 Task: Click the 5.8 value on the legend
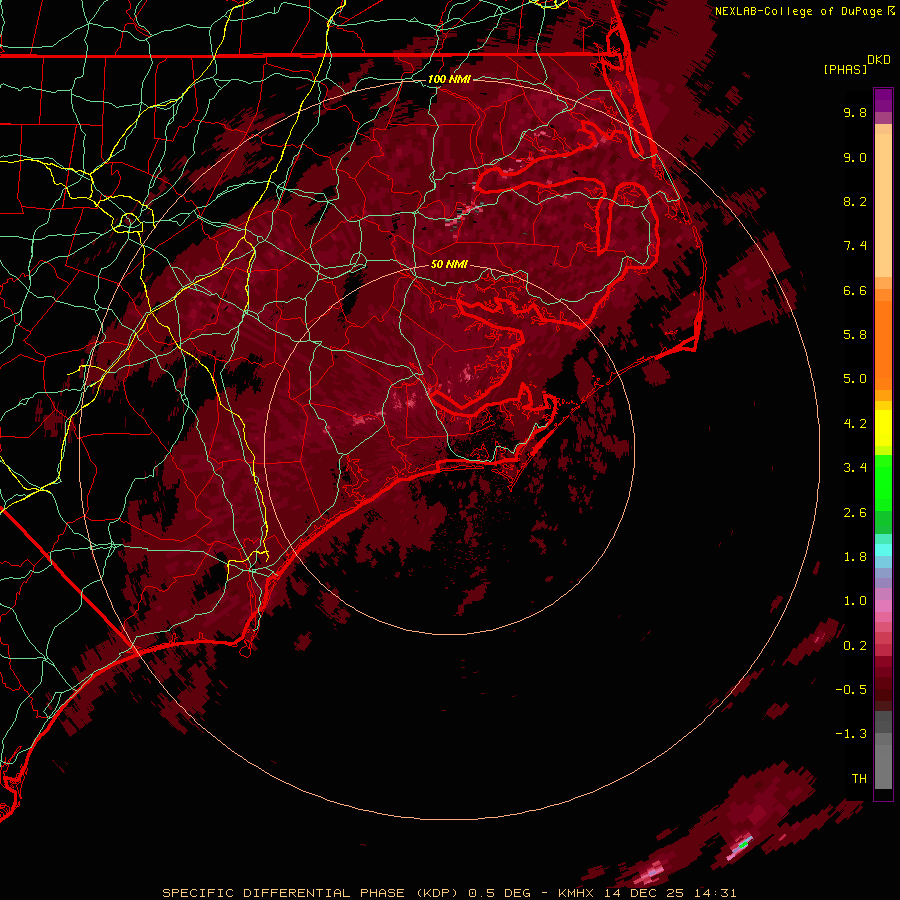tap(855, 335)
